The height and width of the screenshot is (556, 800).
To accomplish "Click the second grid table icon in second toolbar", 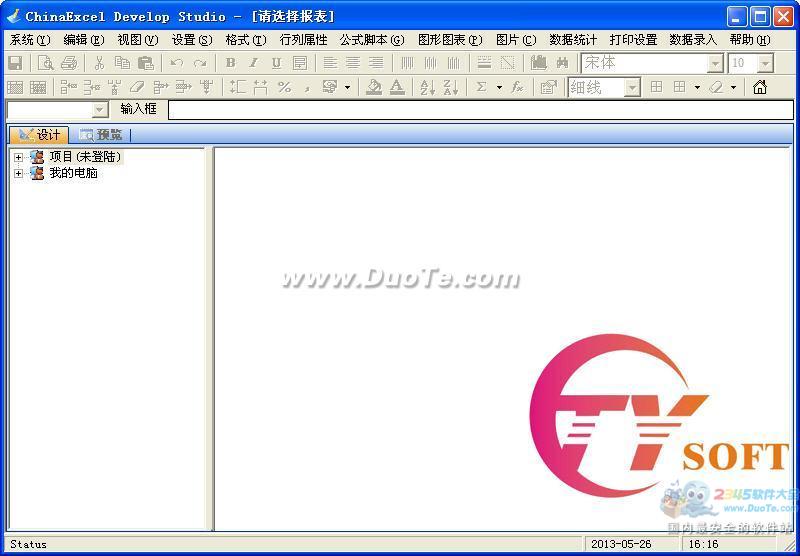I will 38,88.
